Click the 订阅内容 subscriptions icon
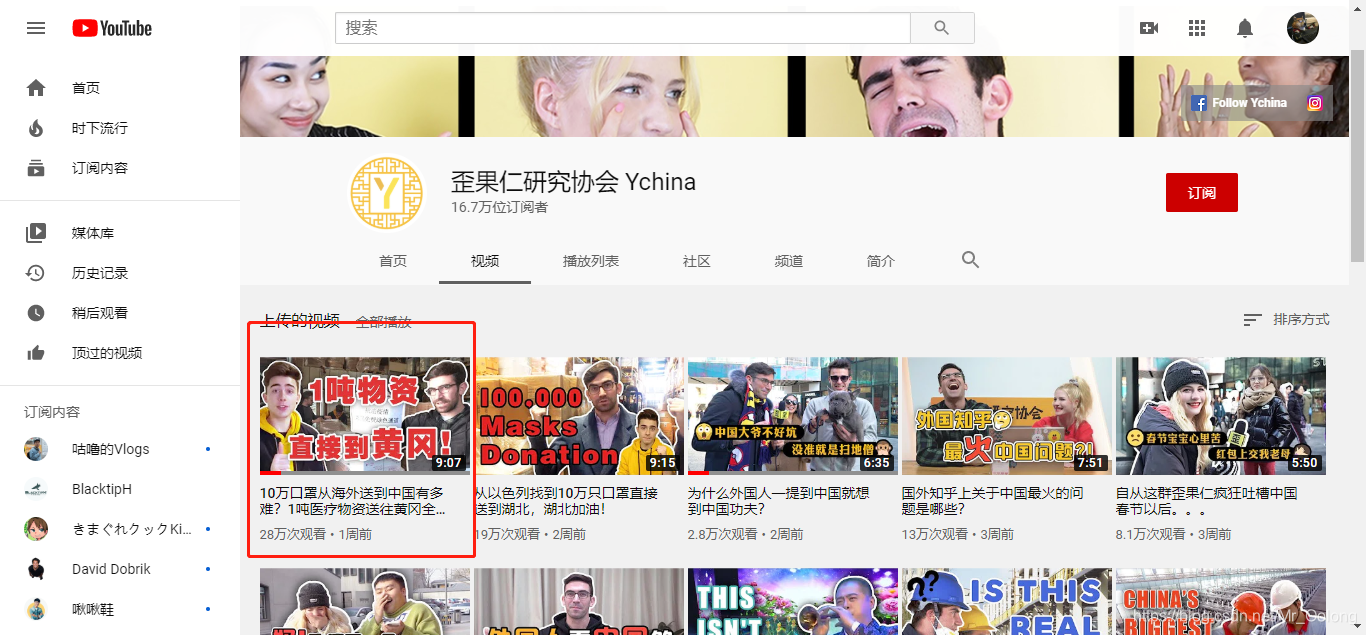The height and width of the screenshot is (635, 1366). click(x=36, y=168)
